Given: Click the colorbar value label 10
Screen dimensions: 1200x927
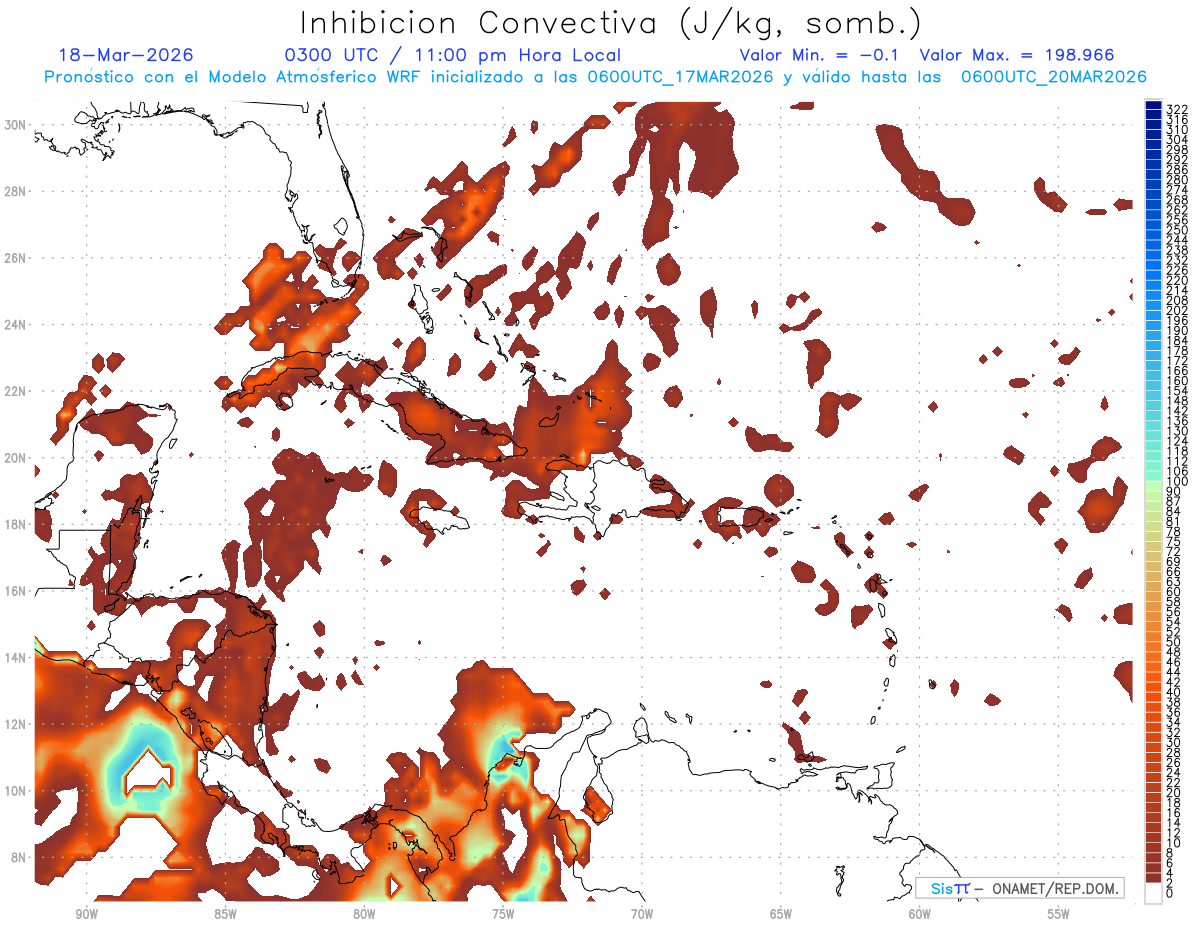Looking at the screenshot, I should pyautogui.click(x=1174, y=843).
